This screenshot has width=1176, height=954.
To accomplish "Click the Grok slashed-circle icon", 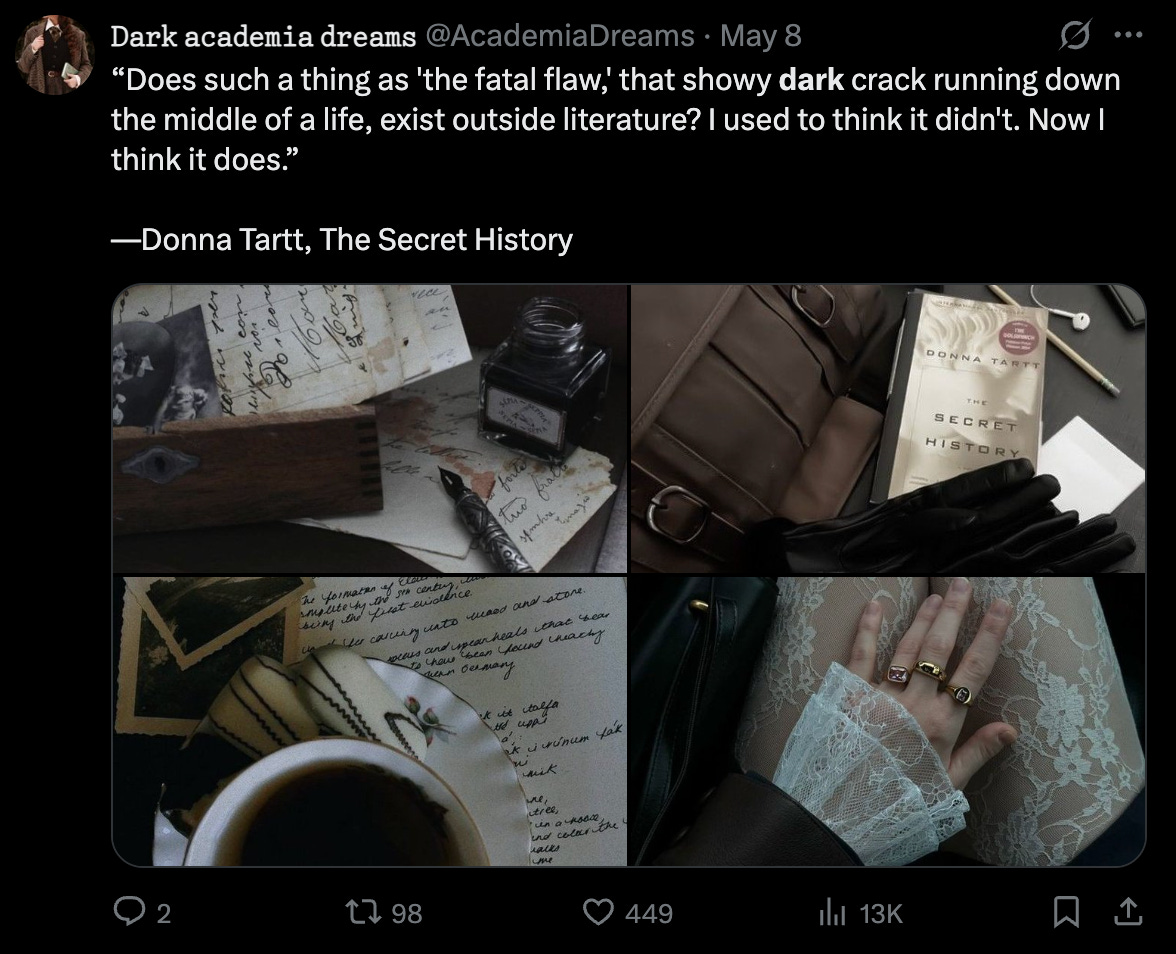I will click(x=1074, y=35).
